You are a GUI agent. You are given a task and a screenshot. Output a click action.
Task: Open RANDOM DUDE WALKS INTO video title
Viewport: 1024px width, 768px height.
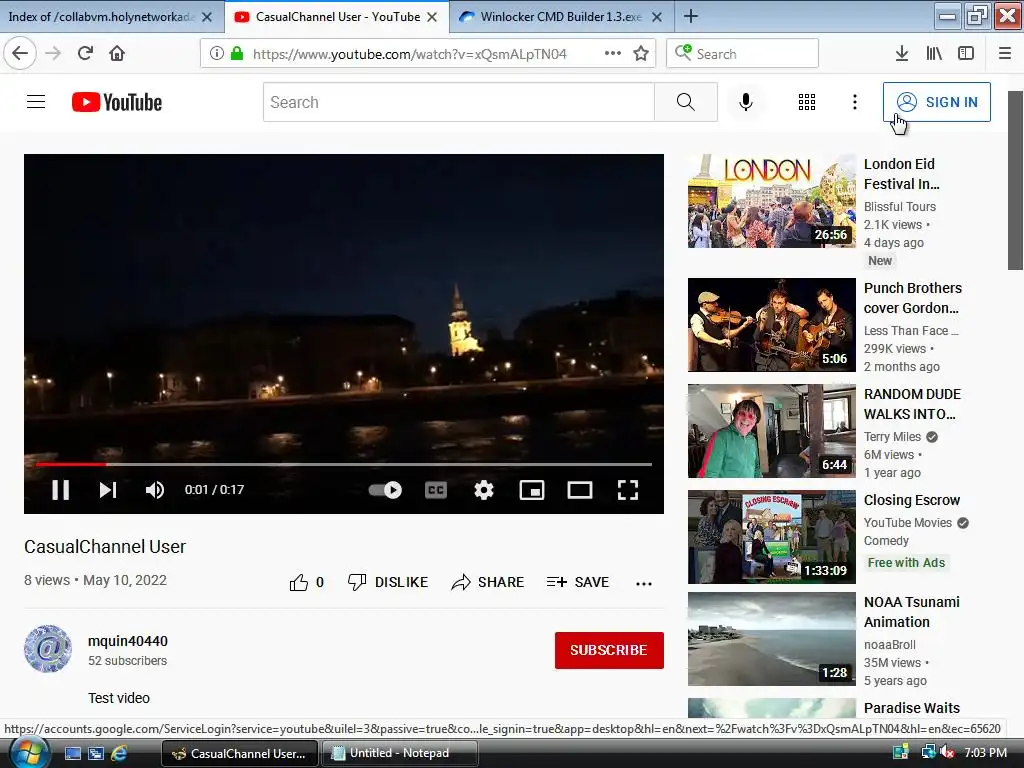(912, 404)
